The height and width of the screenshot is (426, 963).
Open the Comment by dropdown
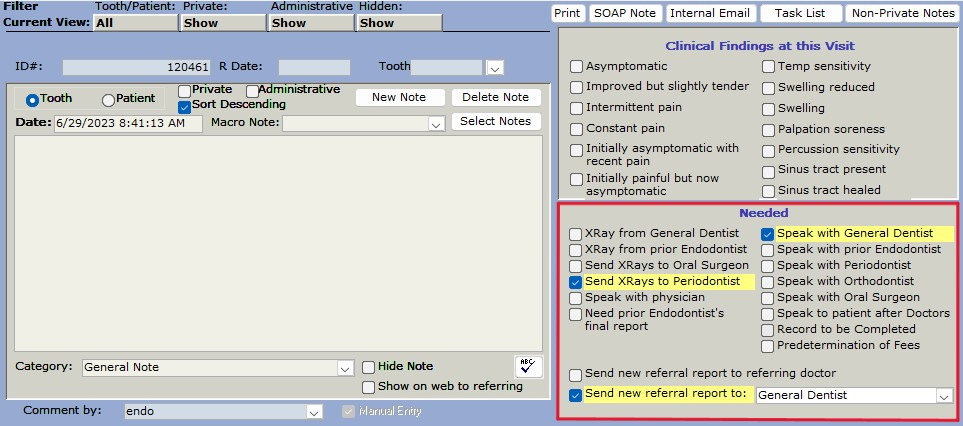314,412
